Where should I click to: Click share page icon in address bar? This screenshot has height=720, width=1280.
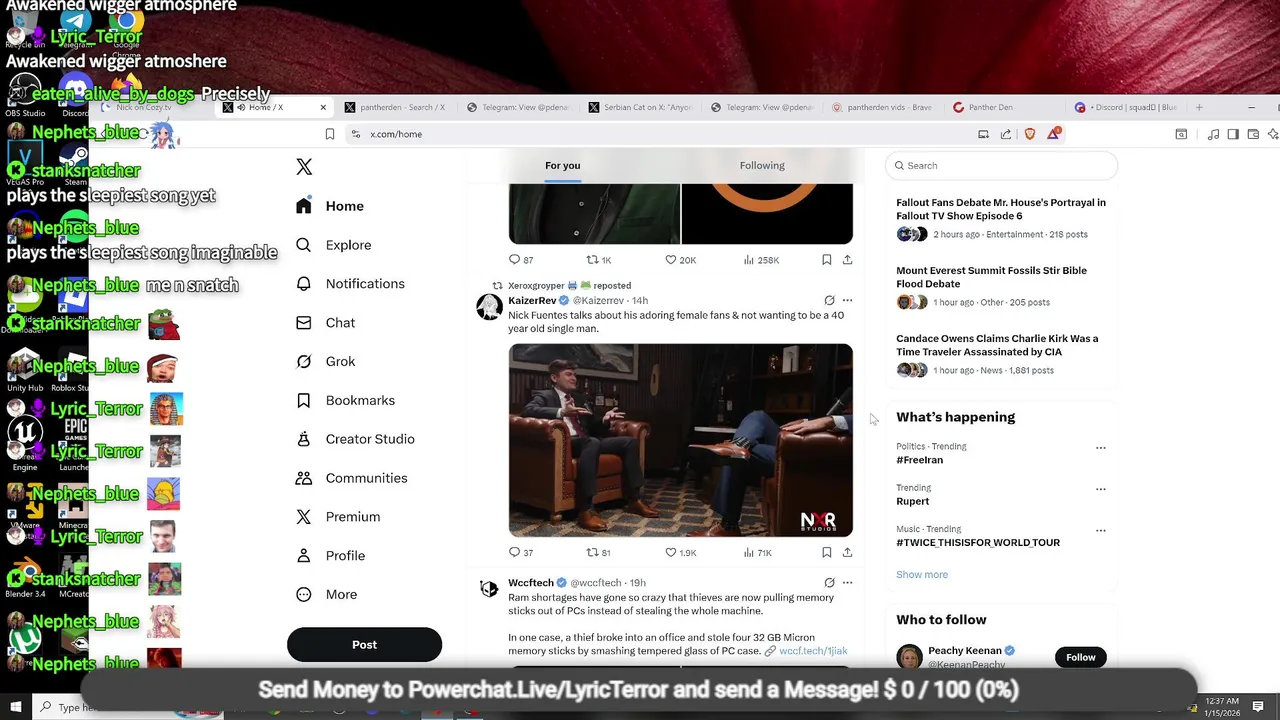[1006, 134]
